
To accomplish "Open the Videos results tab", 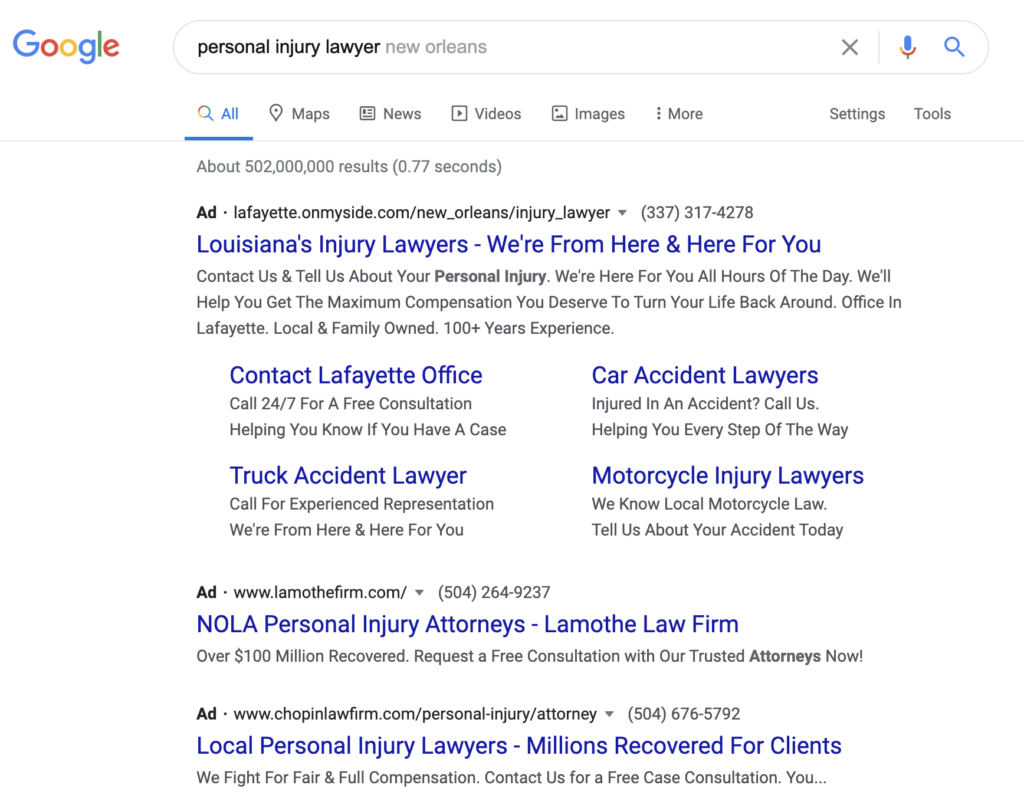I will tap(486, 114).
